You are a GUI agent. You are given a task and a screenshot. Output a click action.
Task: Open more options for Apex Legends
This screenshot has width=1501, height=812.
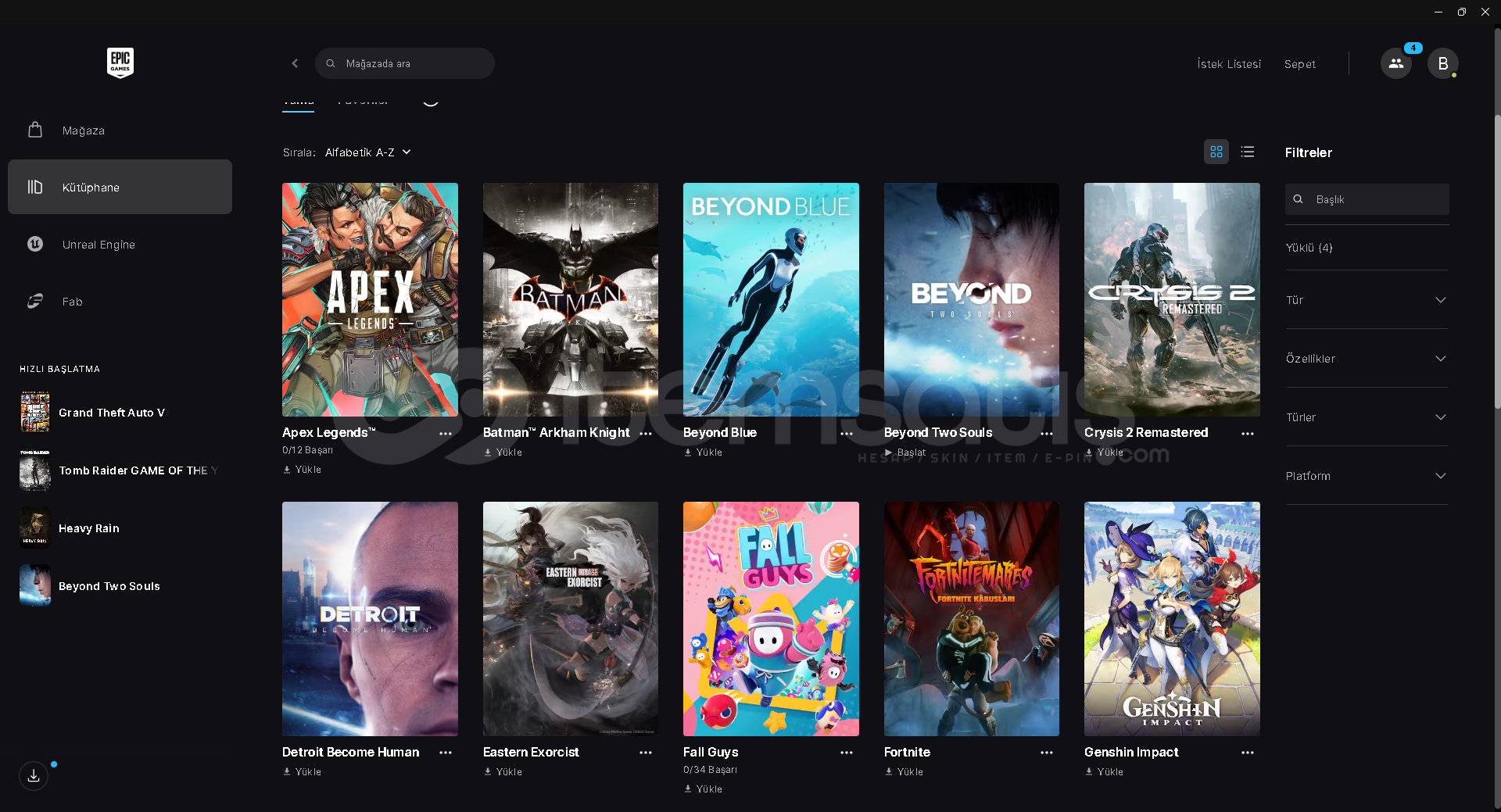[446, 433]
